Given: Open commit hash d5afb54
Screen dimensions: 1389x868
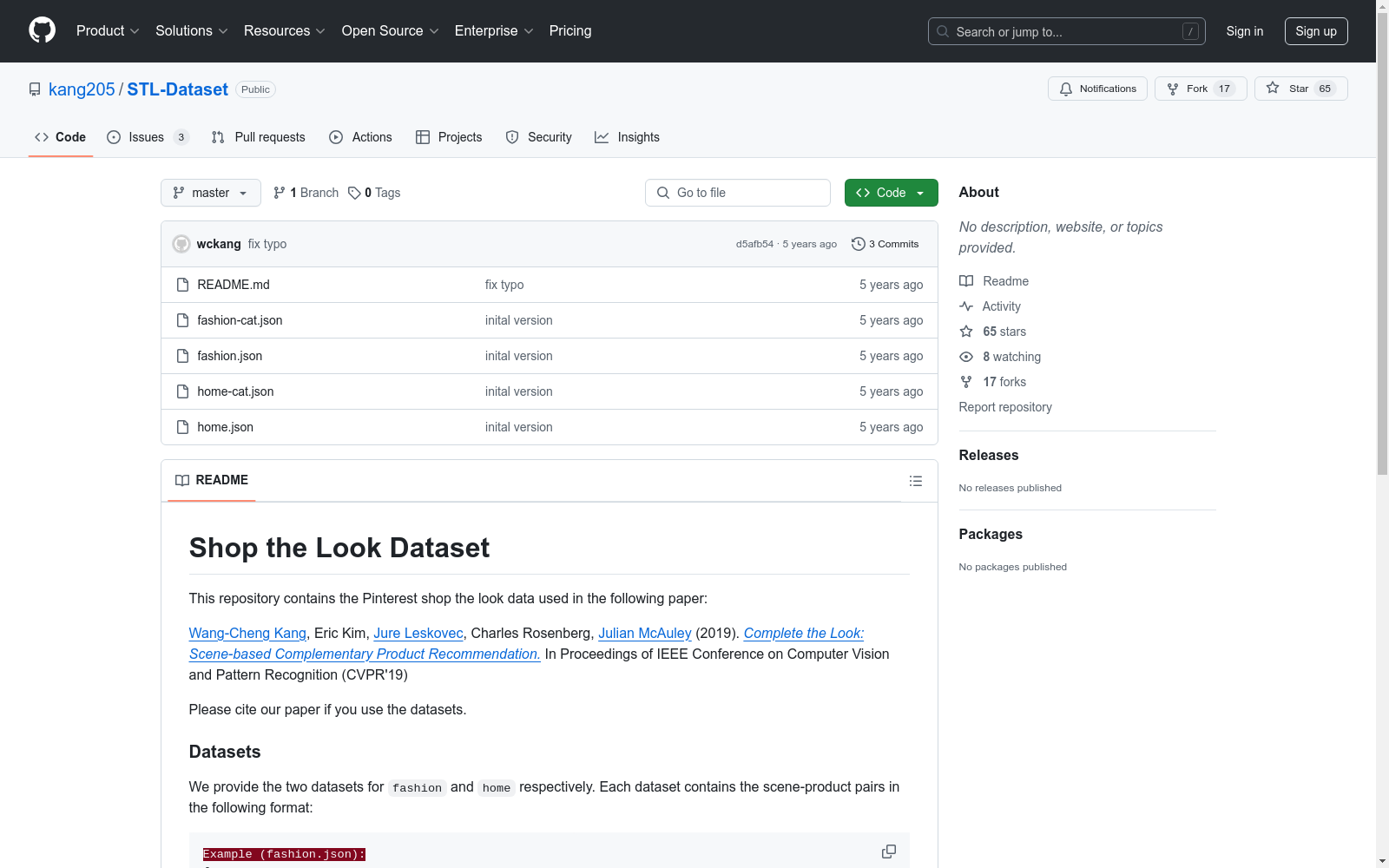Looking at the screenshot, I should (x=754, y=244).
